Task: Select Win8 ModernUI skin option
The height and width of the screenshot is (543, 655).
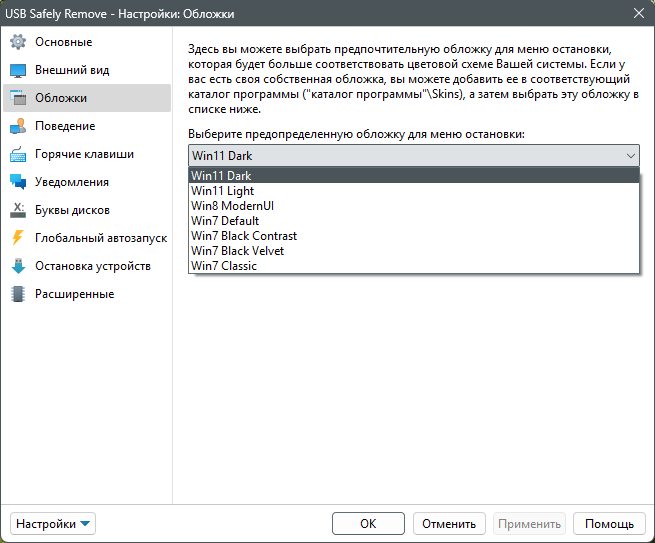Action: pos(232,206)
